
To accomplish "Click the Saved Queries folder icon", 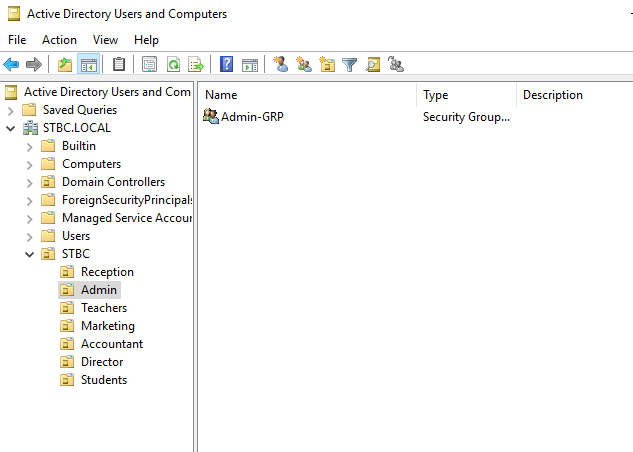I will coord(29,110).
